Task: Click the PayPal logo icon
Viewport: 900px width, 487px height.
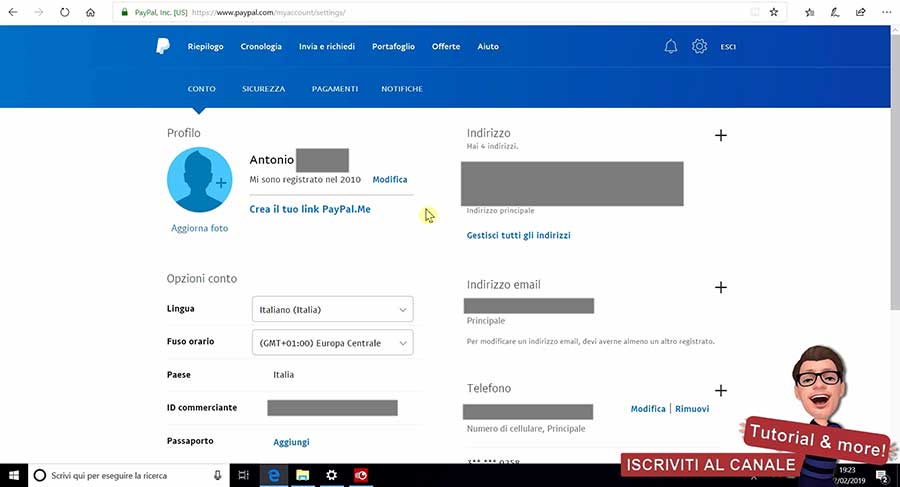Action: coord(162,46)
